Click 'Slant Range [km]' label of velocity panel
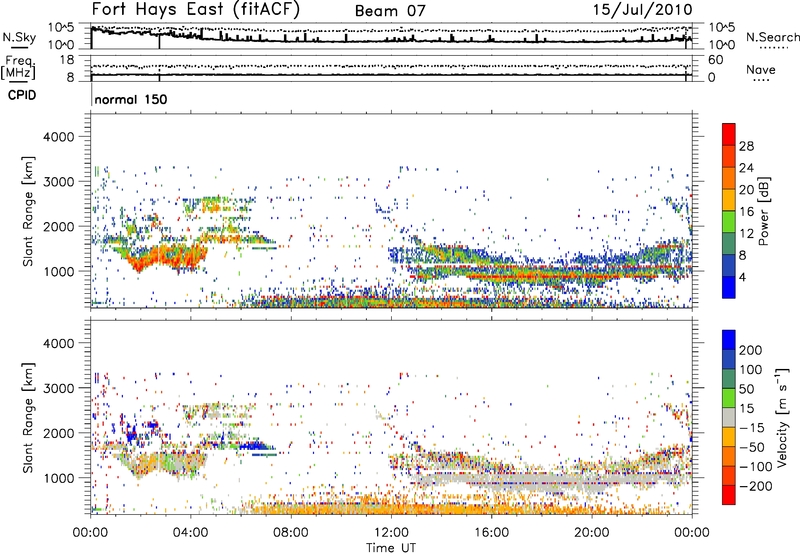 (x=28, y=418)
